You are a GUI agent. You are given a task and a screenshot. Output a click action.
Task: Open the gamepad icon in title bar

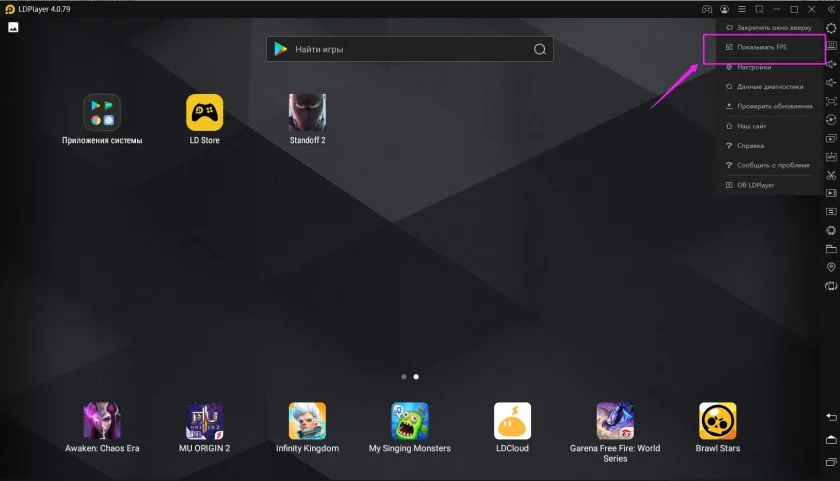(x=707, y=9)
